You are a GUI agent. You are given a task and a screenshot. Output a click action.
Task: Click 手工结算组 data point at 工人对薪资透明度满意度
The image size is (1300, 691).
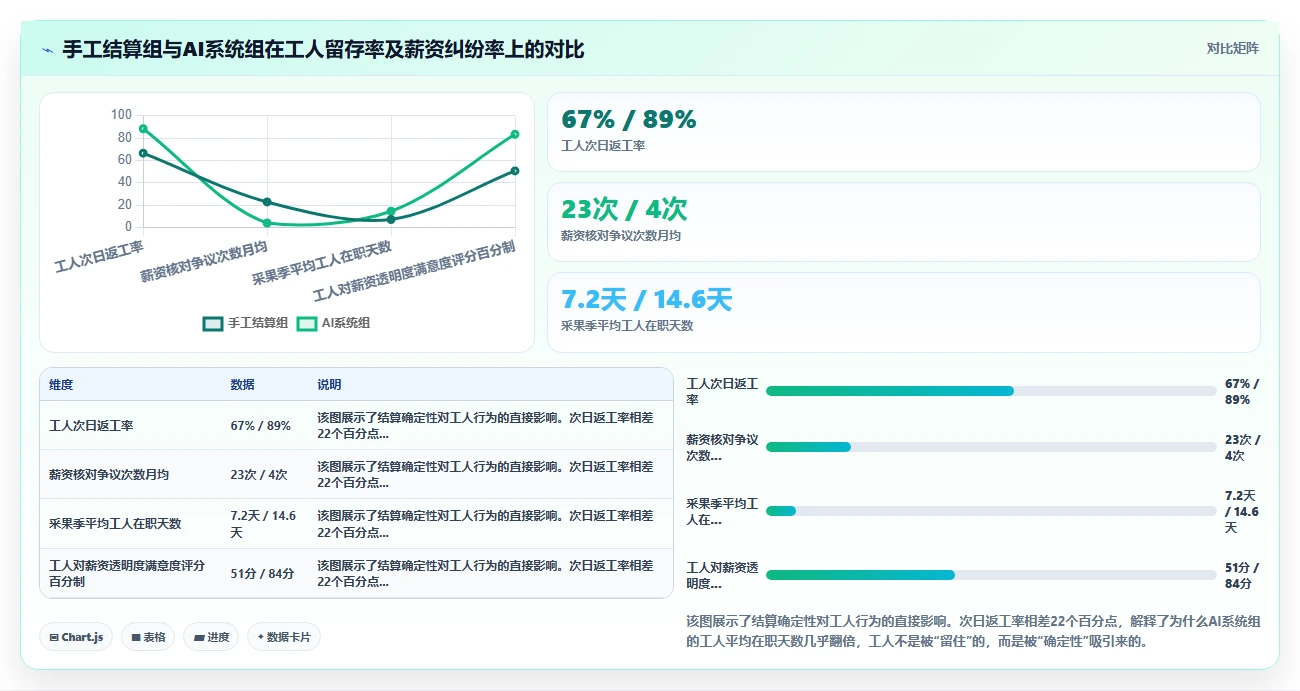tap(515, 171)
